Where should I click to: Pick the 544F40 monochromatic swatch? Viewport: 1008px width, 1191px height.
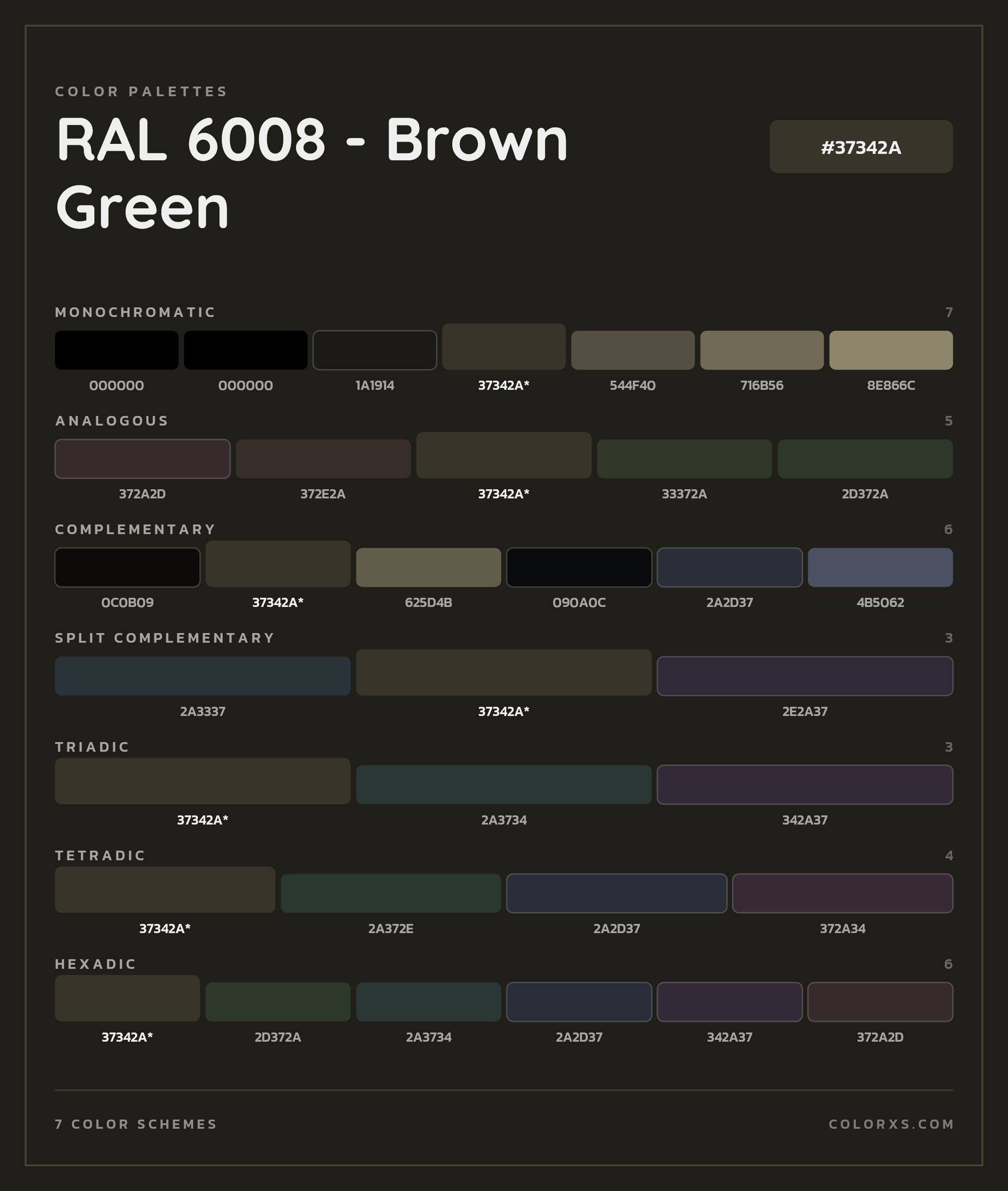coord(633,350)
